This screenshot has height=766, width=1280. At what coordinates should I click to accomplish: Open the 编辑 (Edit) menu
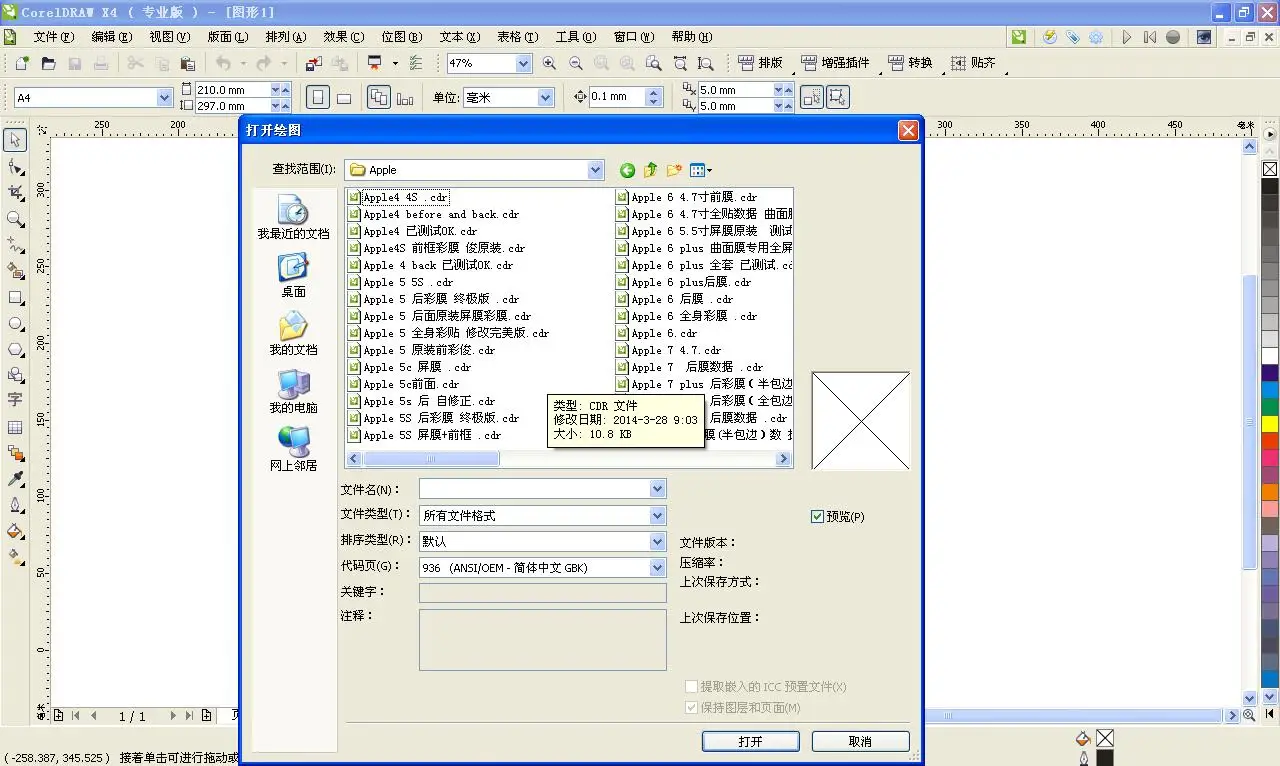[x=111, y=37]
